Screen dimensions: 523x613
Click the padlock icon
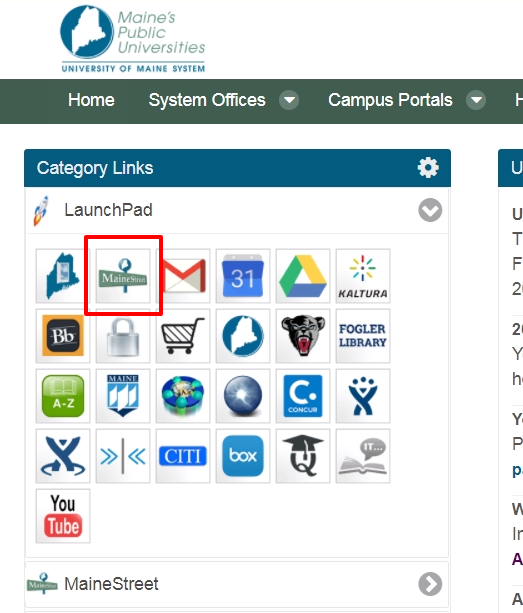(x=123, y=336)
